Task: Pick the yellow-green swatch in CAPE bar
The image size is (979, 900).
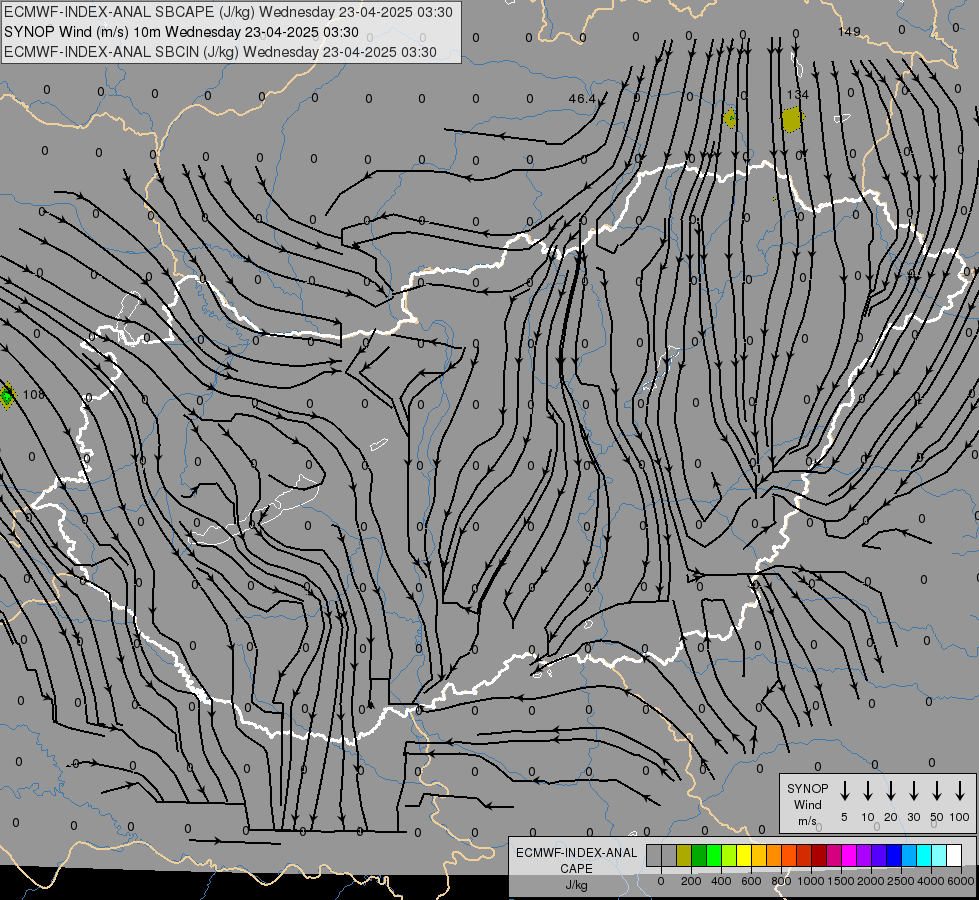Action: [729, 855]
